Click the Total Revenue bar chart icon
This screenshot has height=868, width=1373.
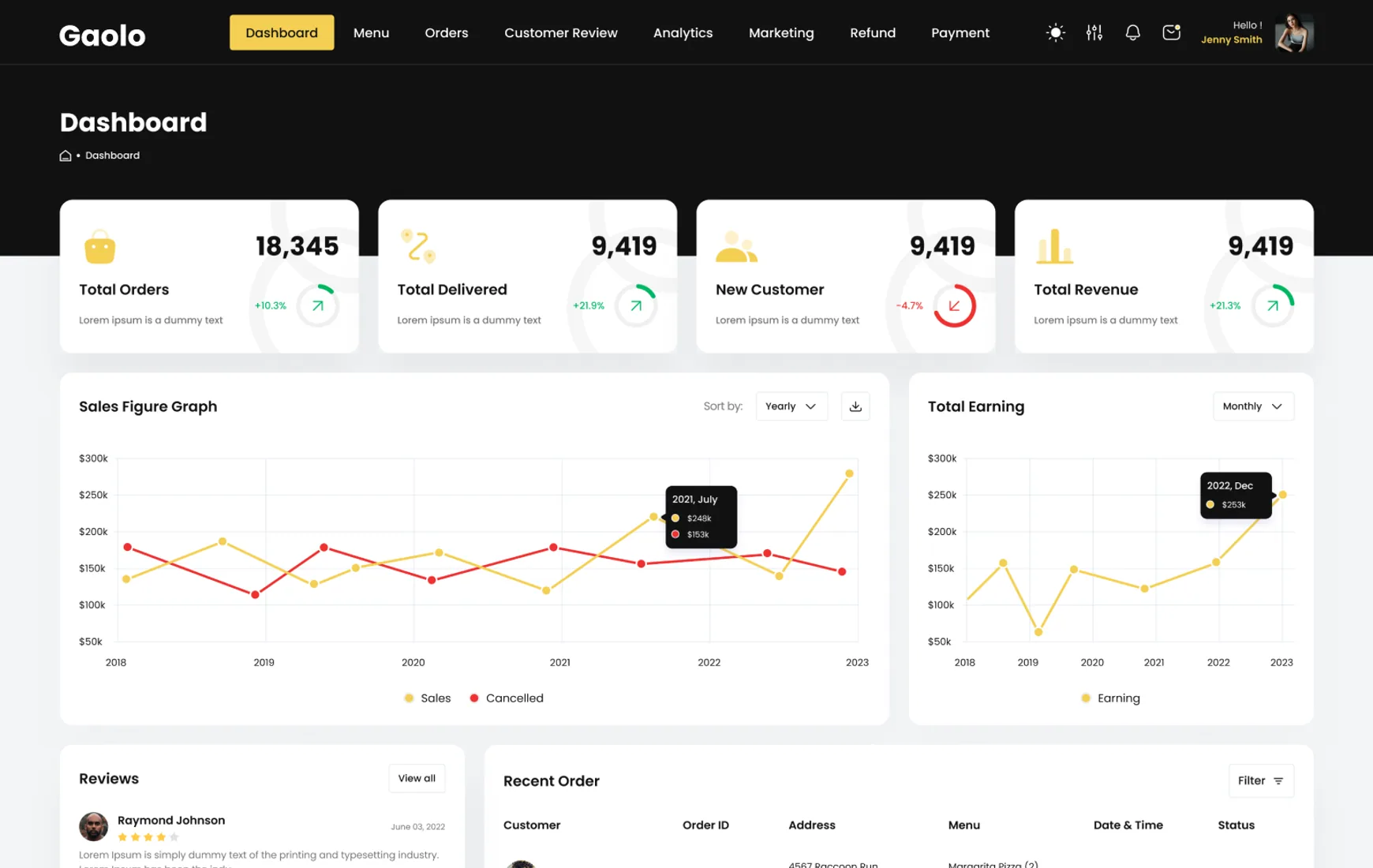1054,246
